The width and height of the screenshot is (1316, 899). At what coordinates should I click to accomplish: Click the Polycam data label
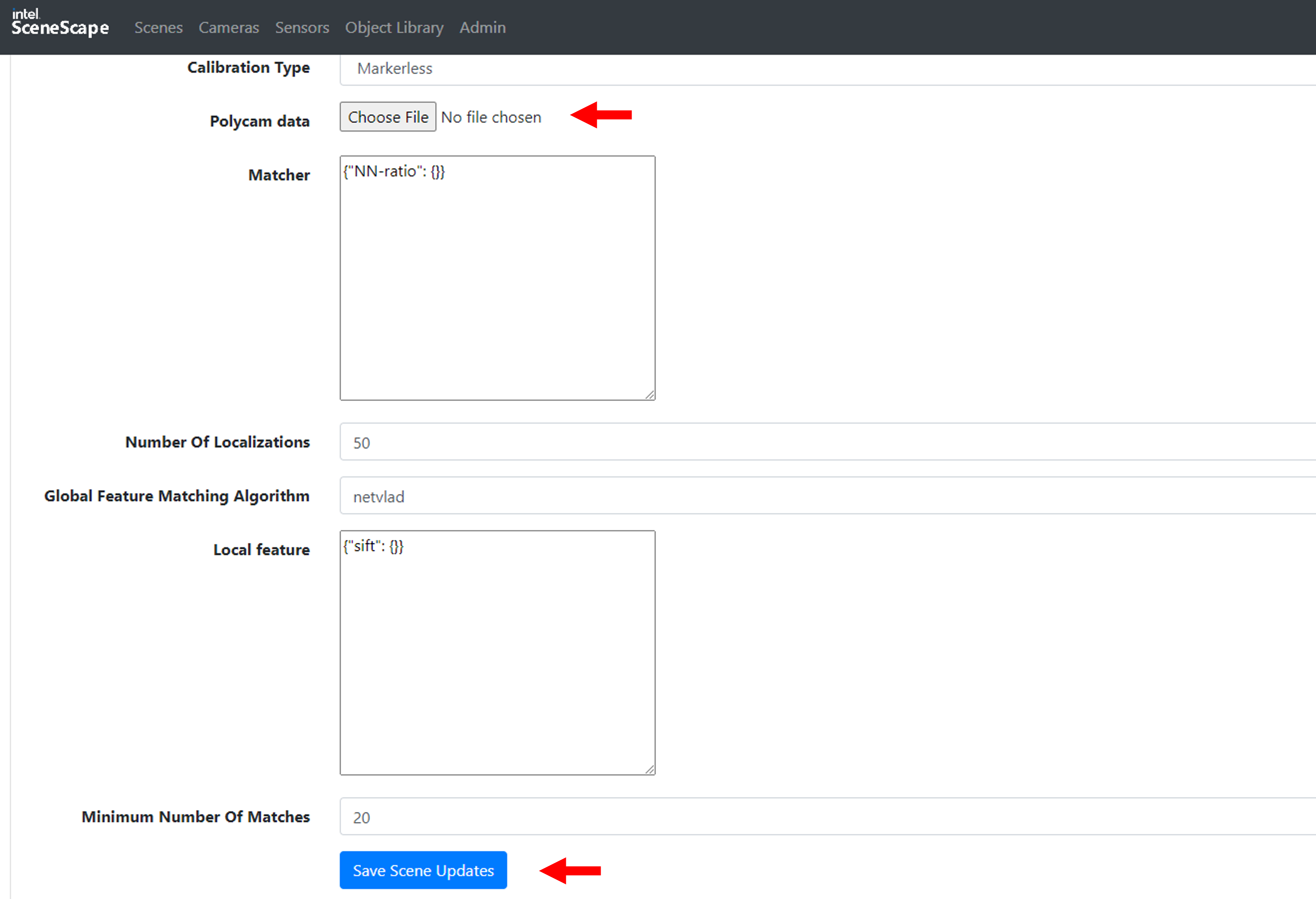click(260, 121)
